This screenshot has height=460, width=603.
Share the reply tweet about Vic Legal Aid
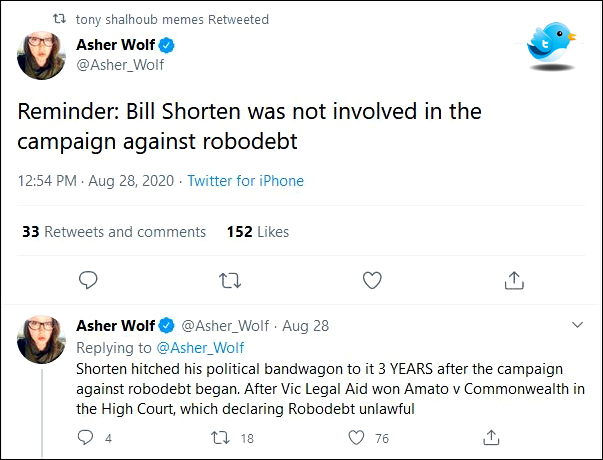491,437
